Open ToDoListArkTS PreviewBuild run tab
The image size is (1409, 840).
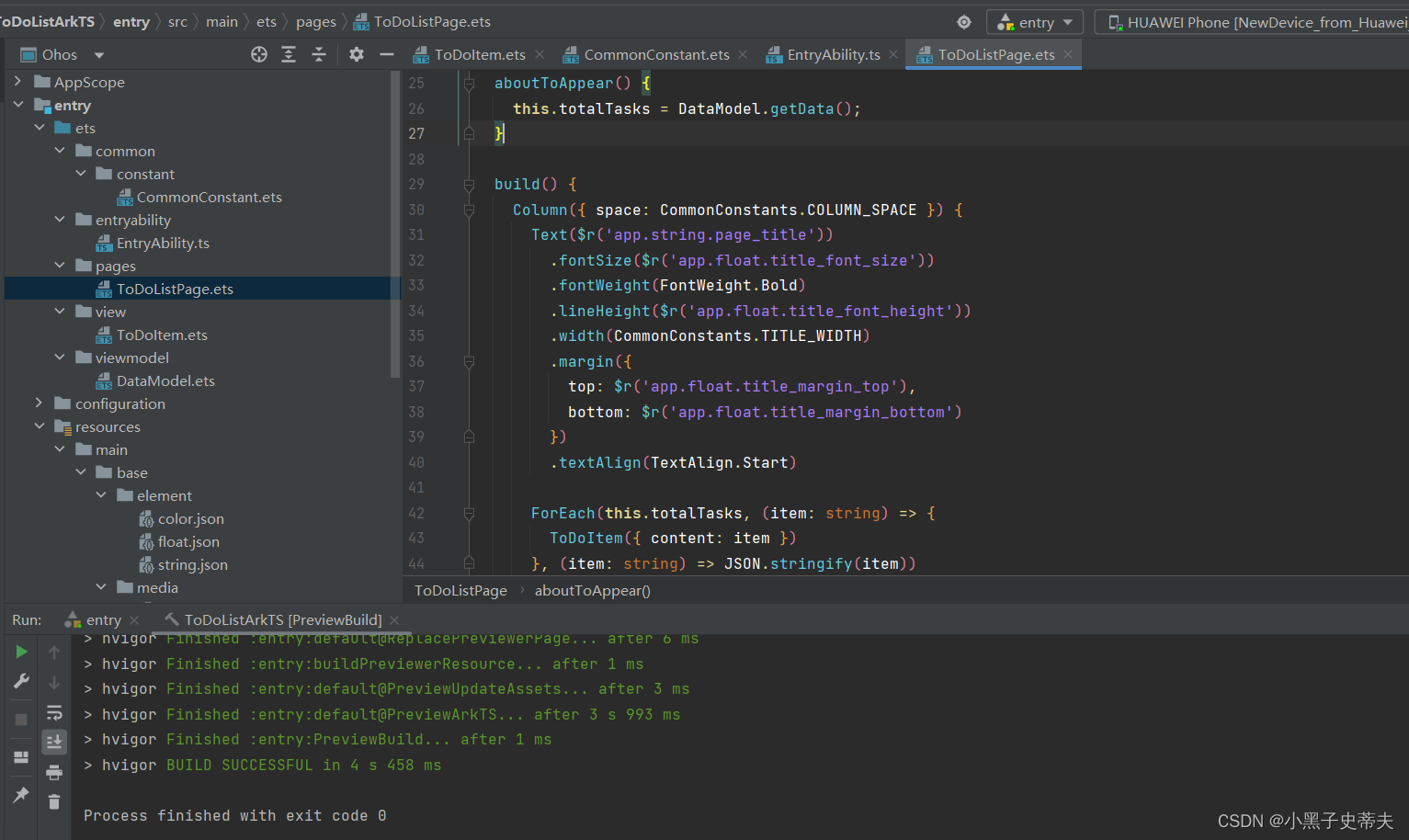(x=282, y=620)
